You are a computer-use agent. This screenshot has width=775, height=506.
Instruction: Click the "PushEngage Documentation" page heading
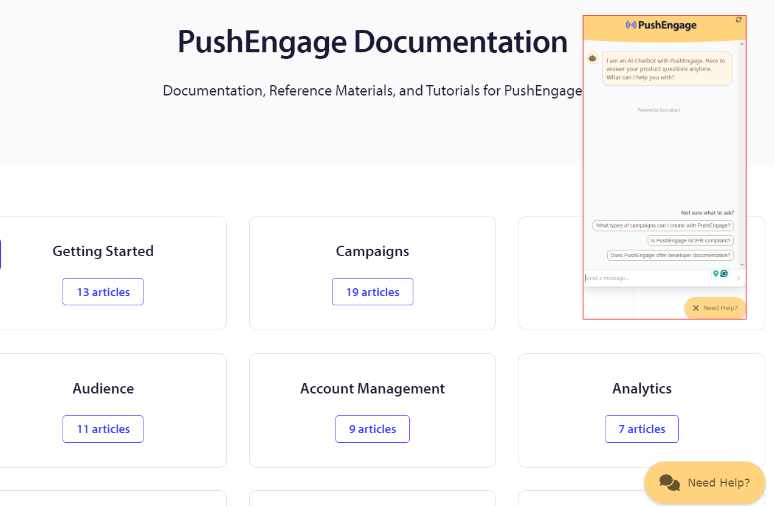pos(373,42)
